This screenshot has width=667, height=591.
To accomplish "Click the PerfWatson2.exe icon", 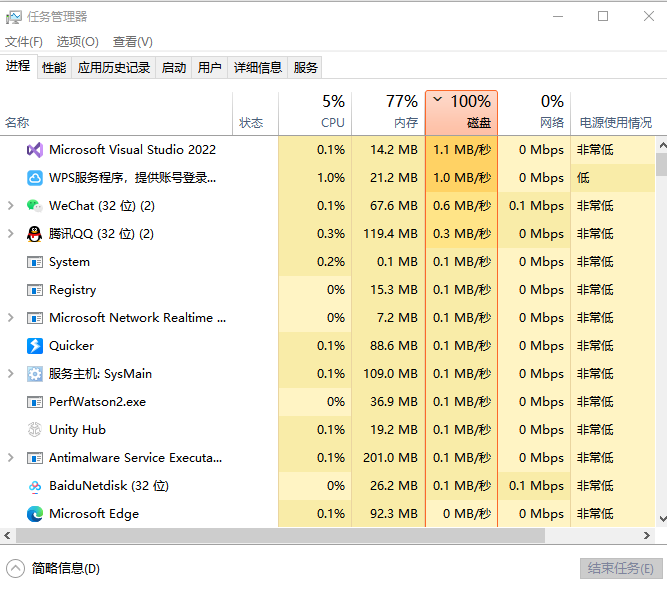I will pyautogui.click(x=34, y=402).
